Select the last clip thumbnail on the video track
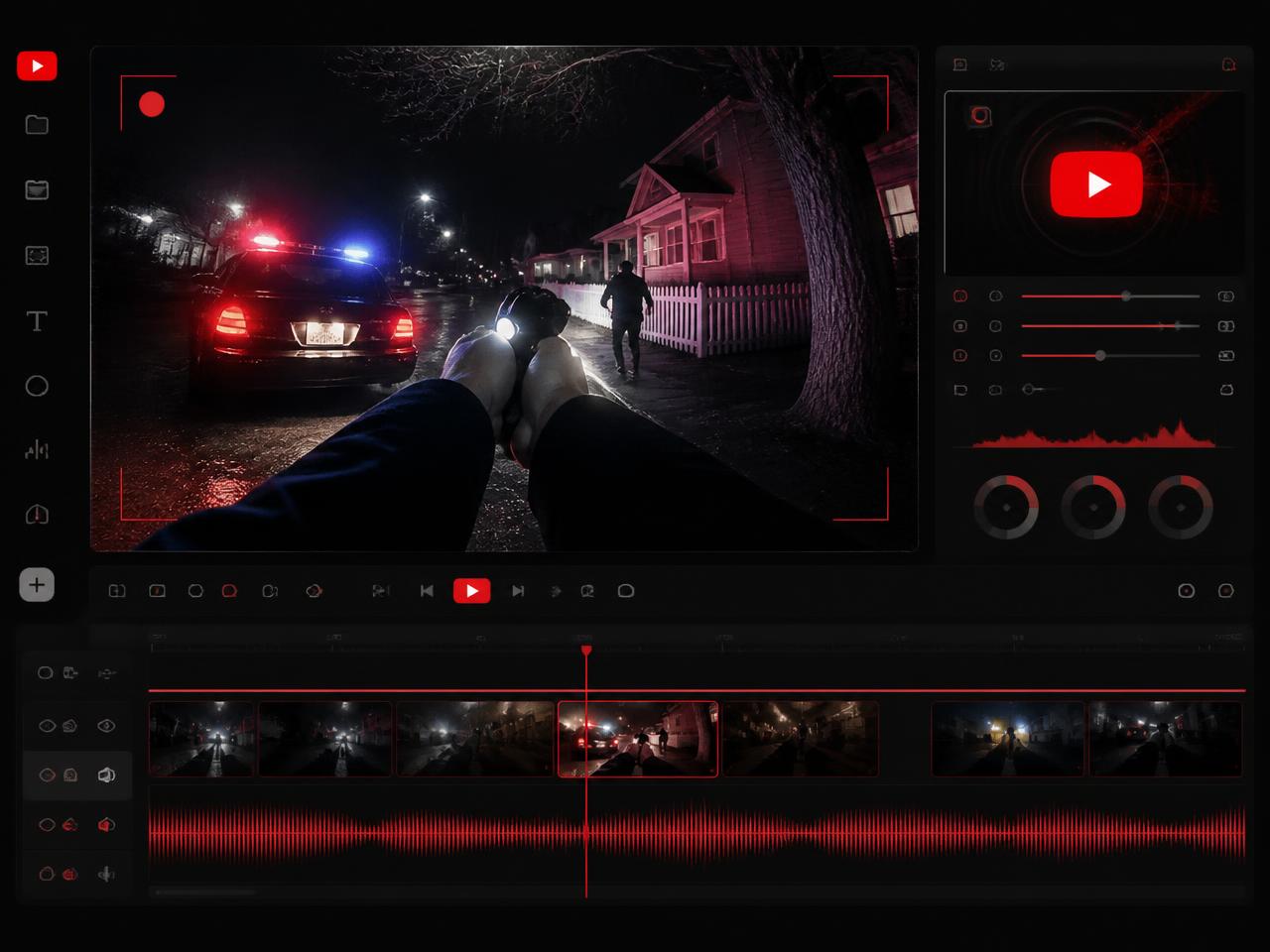This screenshot has height=952, width=1270. [1166, 739]
